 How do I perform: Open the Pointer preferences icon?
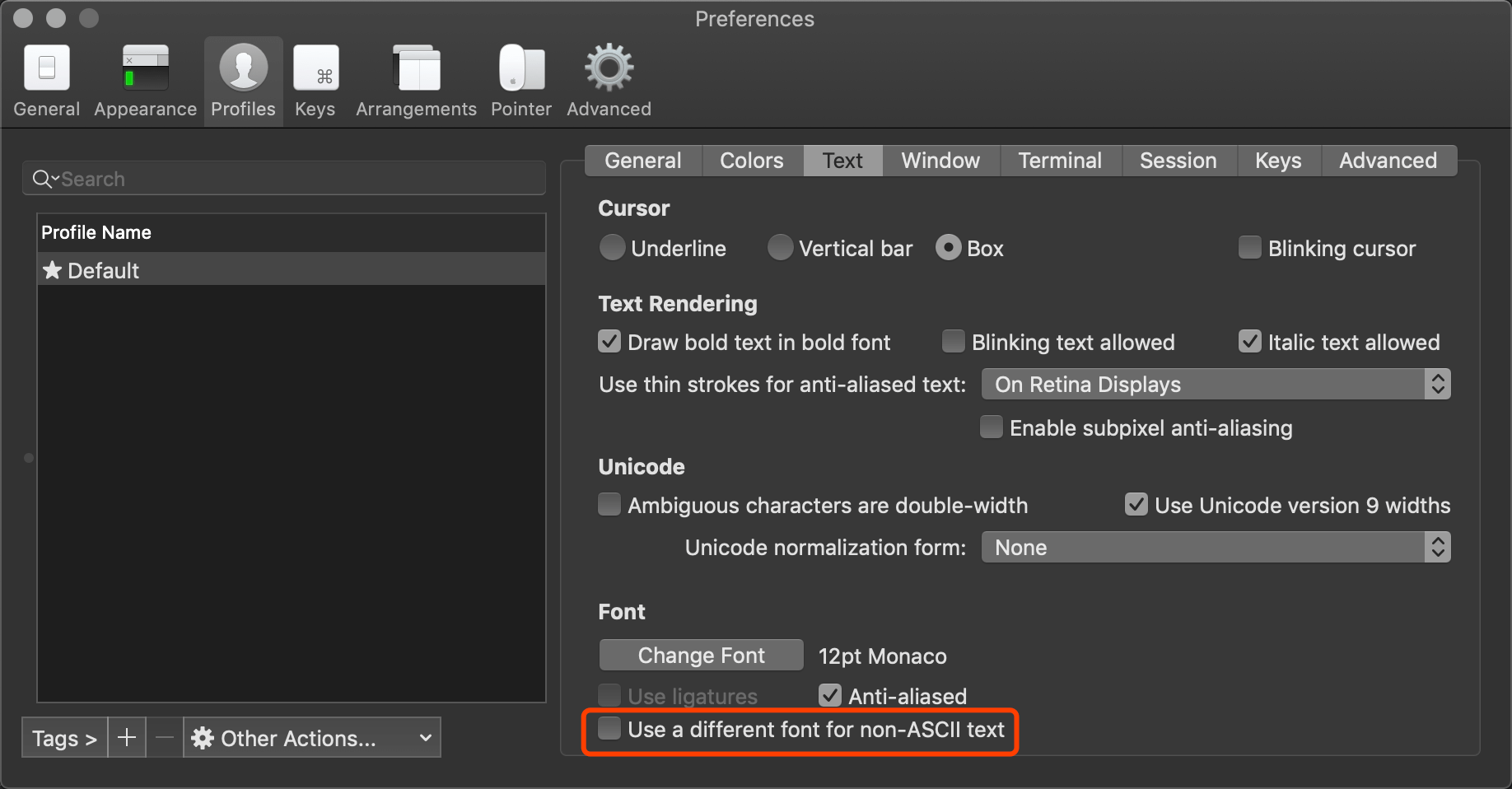[x=521, y=68]
